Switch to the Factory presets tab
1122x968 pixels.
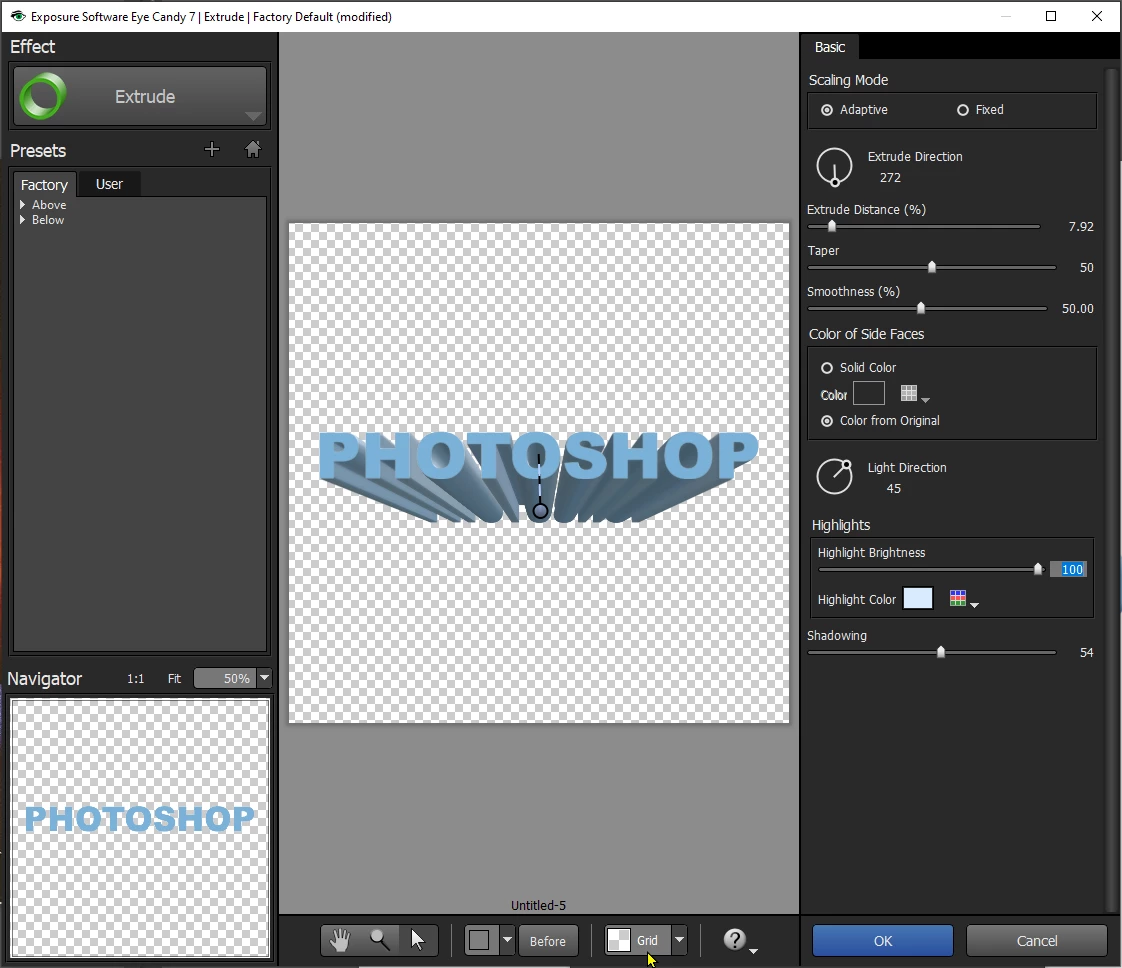pyautogui.click(x=44, y=185)
